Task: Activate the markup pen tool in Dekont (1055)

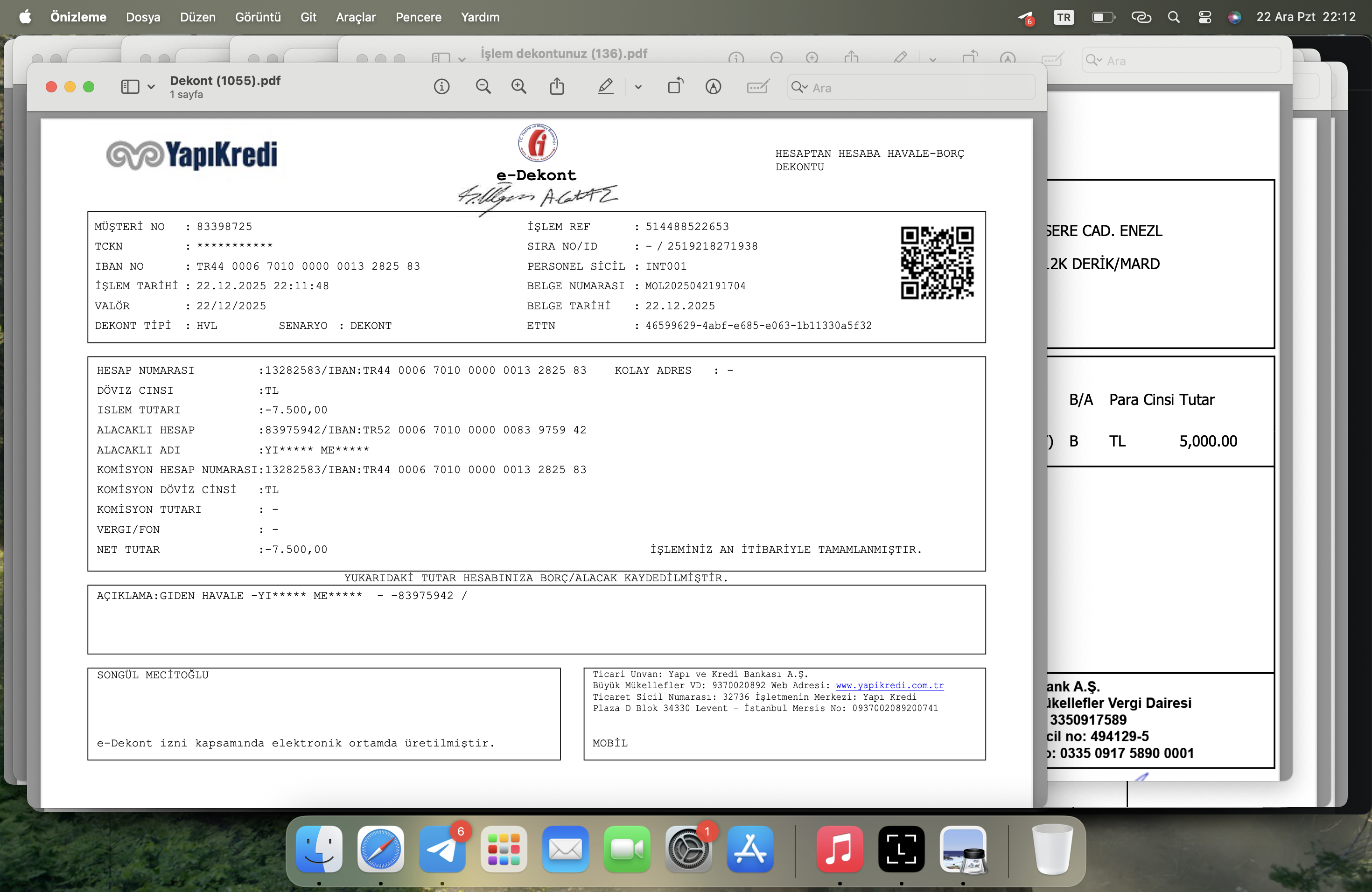Action: [605, 87]
